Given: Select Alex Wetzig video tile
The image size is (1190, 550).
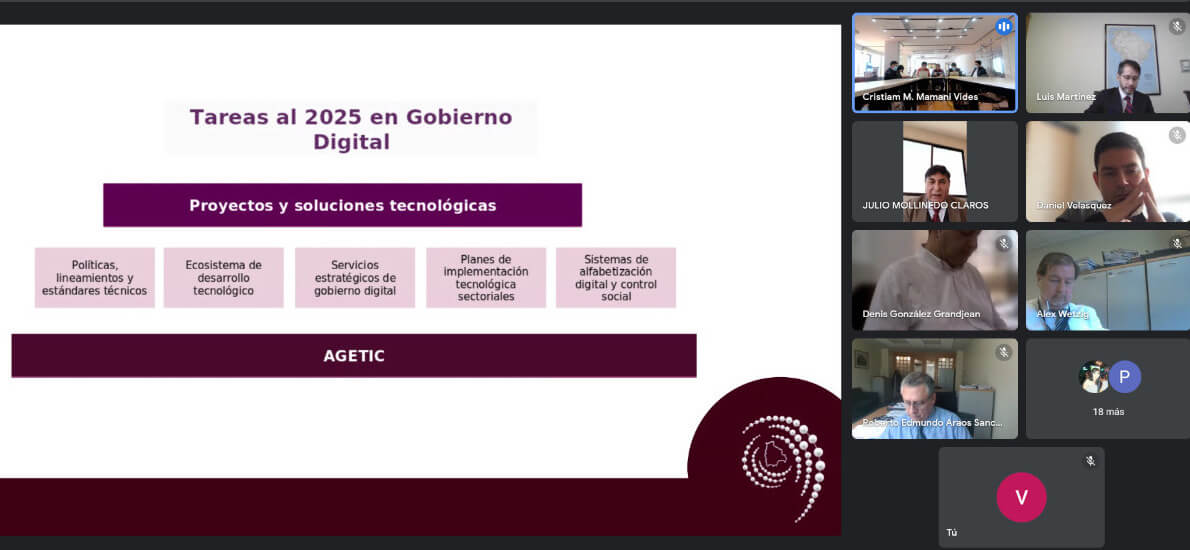Looking at the screenshot, I should [x=1108, y=280].
